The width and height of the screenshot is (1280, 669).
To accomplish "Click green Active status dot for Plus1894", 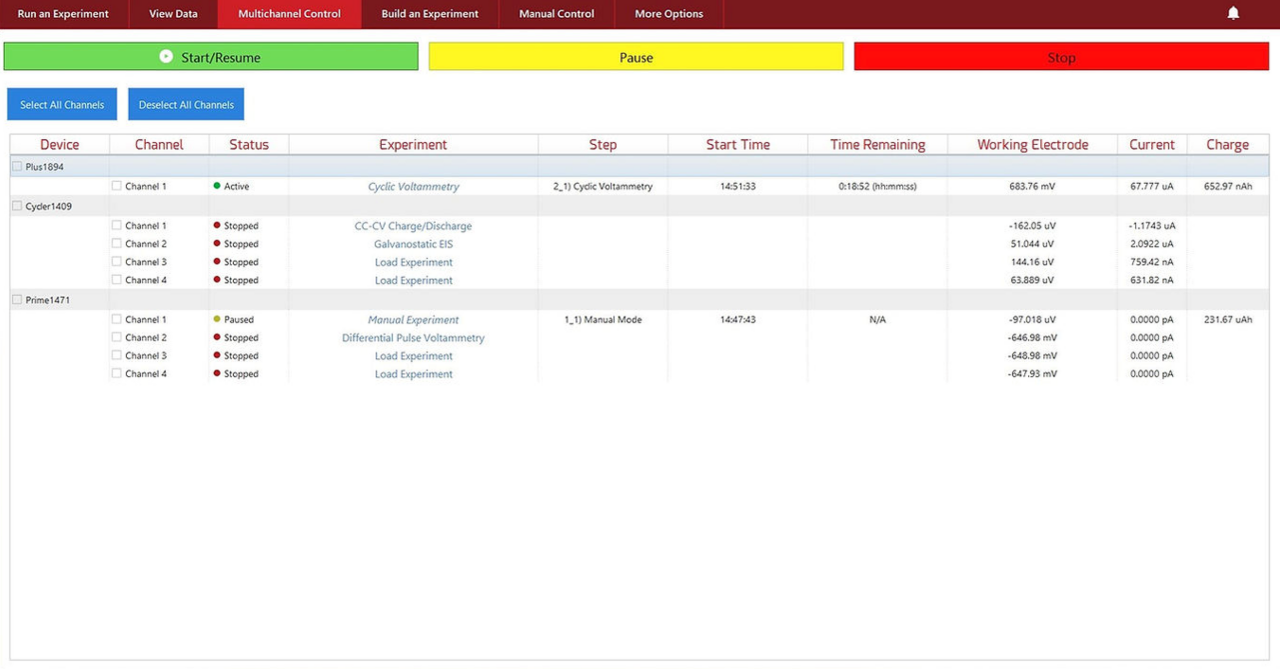I will tap(217, 186).
